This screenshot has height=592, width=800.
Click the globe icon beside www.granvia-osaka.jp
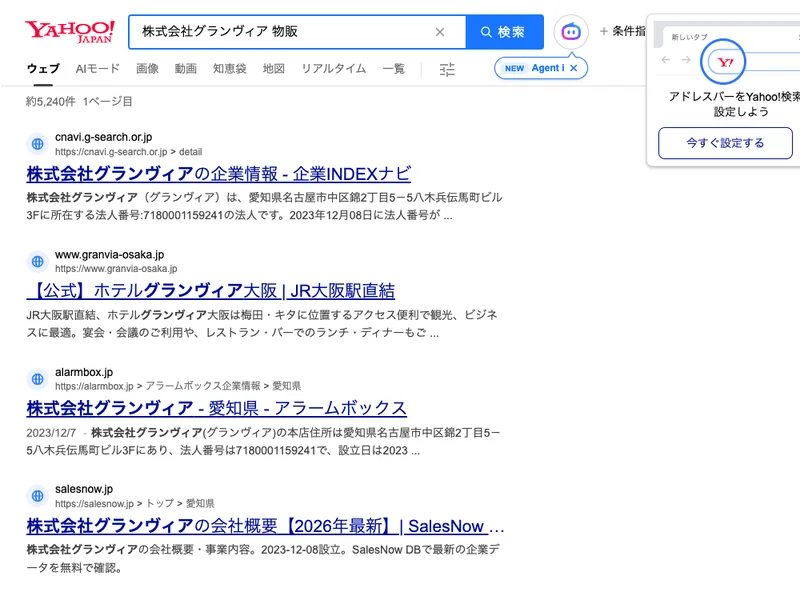pos(37,261)
